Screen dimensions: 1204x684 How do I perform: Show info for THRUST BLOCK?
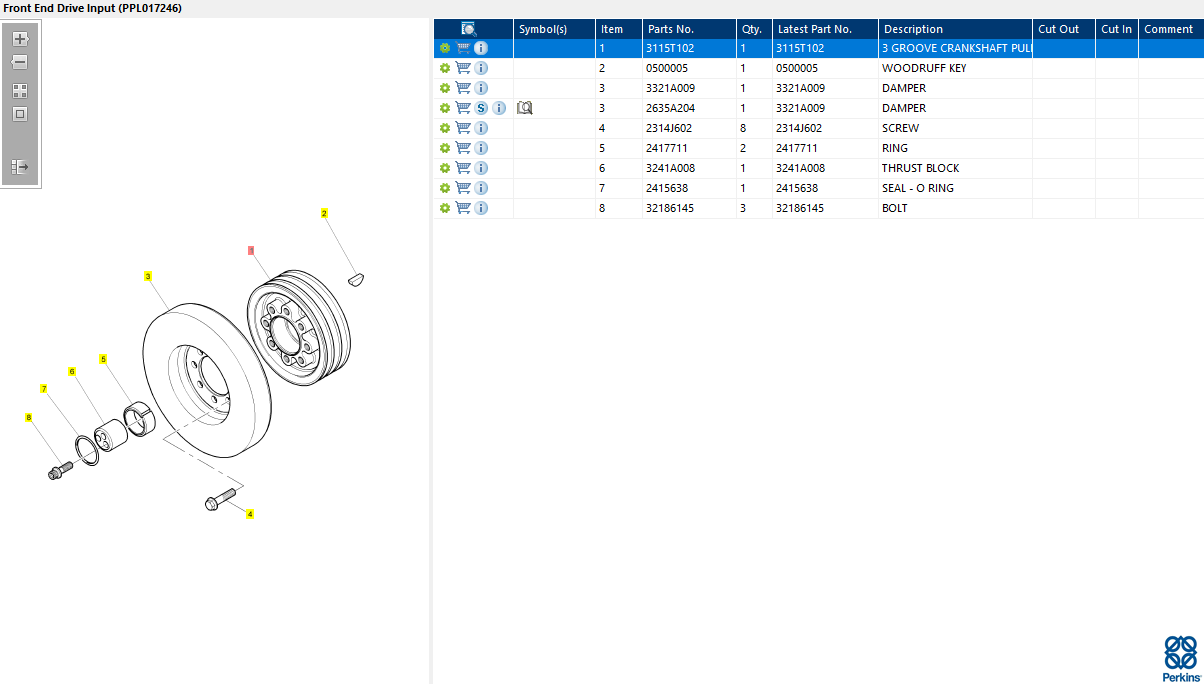pos(481,168)
